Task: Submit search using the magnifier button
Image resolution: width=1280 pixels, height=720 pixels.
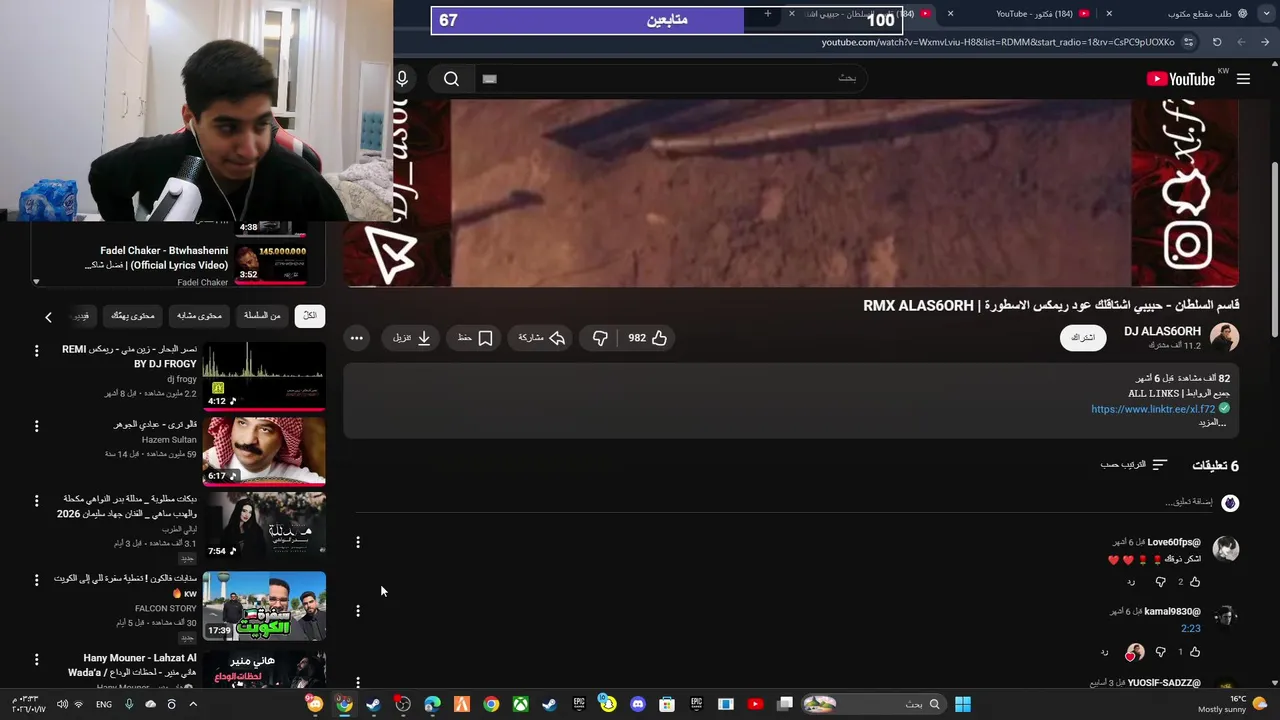Action: [x=451, y=79]
